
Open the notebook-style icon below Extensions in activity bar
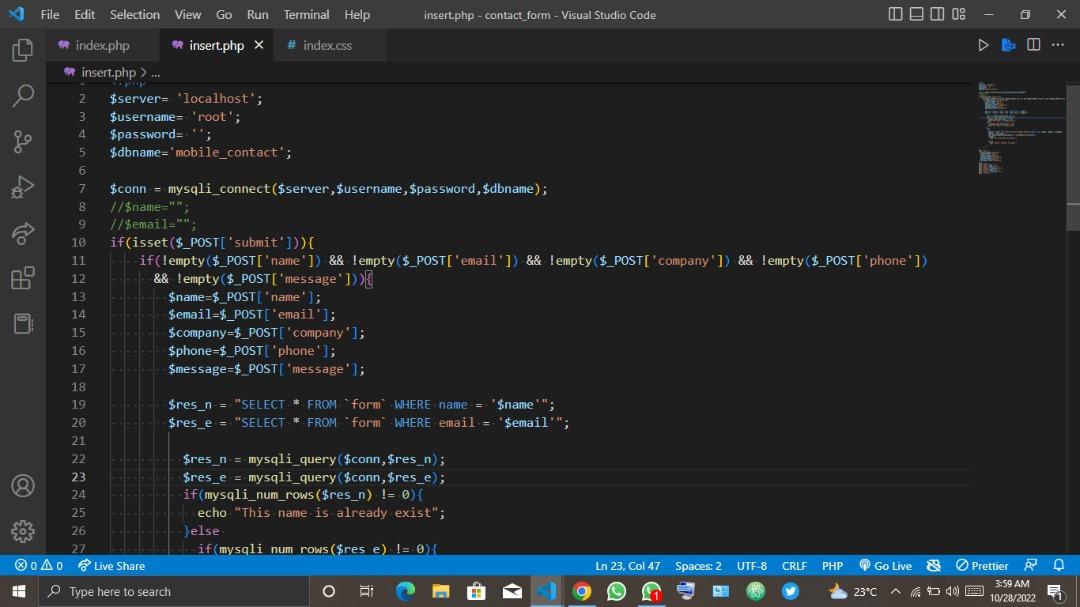(23, 324)
